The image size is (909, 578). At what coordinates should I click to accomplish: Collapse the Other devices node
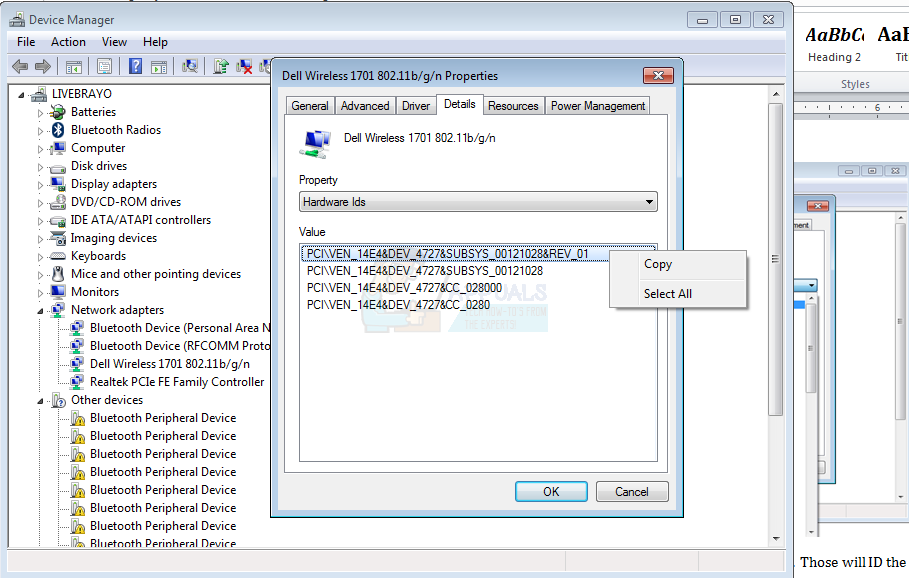[x=40, y=401]
